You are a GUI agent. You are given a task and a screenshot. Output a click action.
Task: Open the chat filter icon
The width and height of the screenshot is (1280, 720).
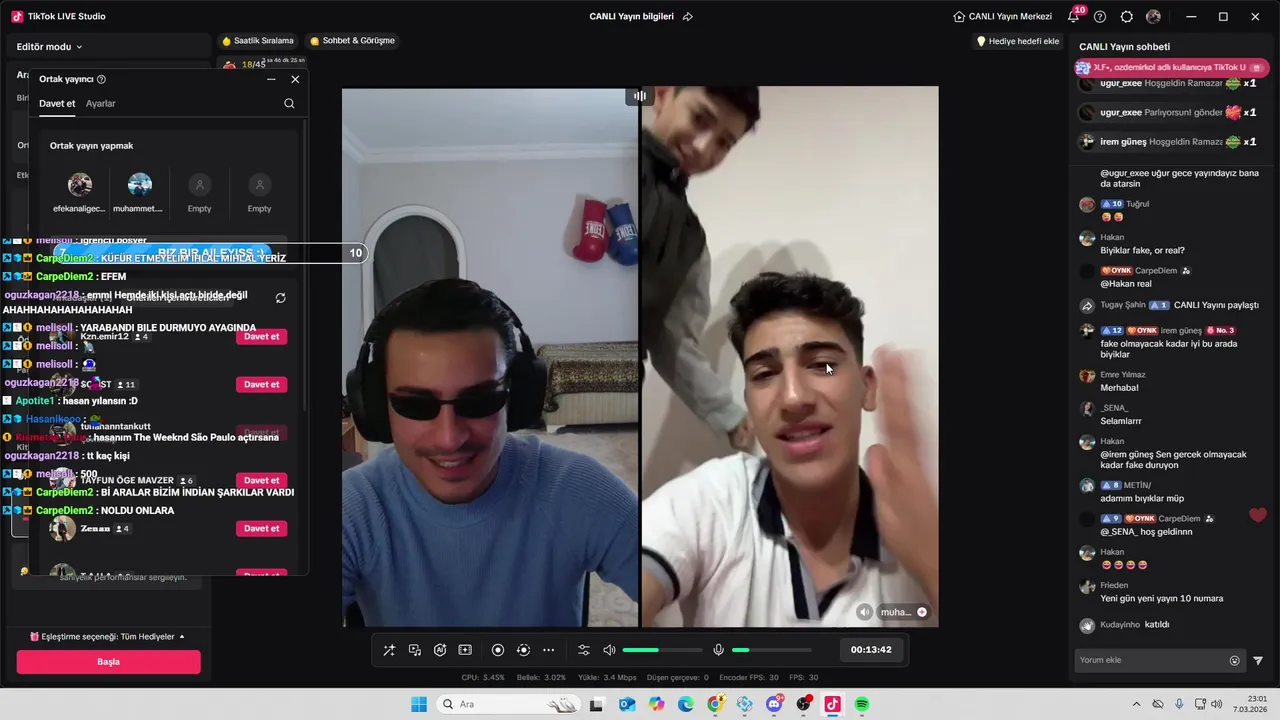pyautogui.click(x=1258, y=660)
